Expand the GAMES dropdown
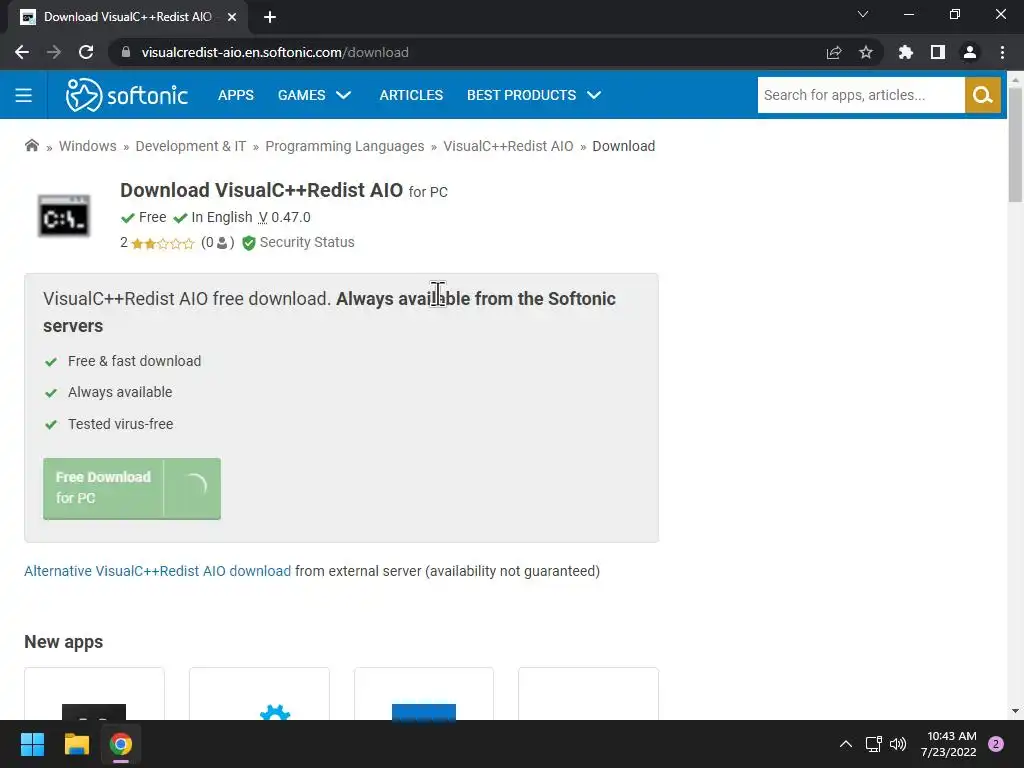This screenshot has height=768, width=1024. pos(315,95)
